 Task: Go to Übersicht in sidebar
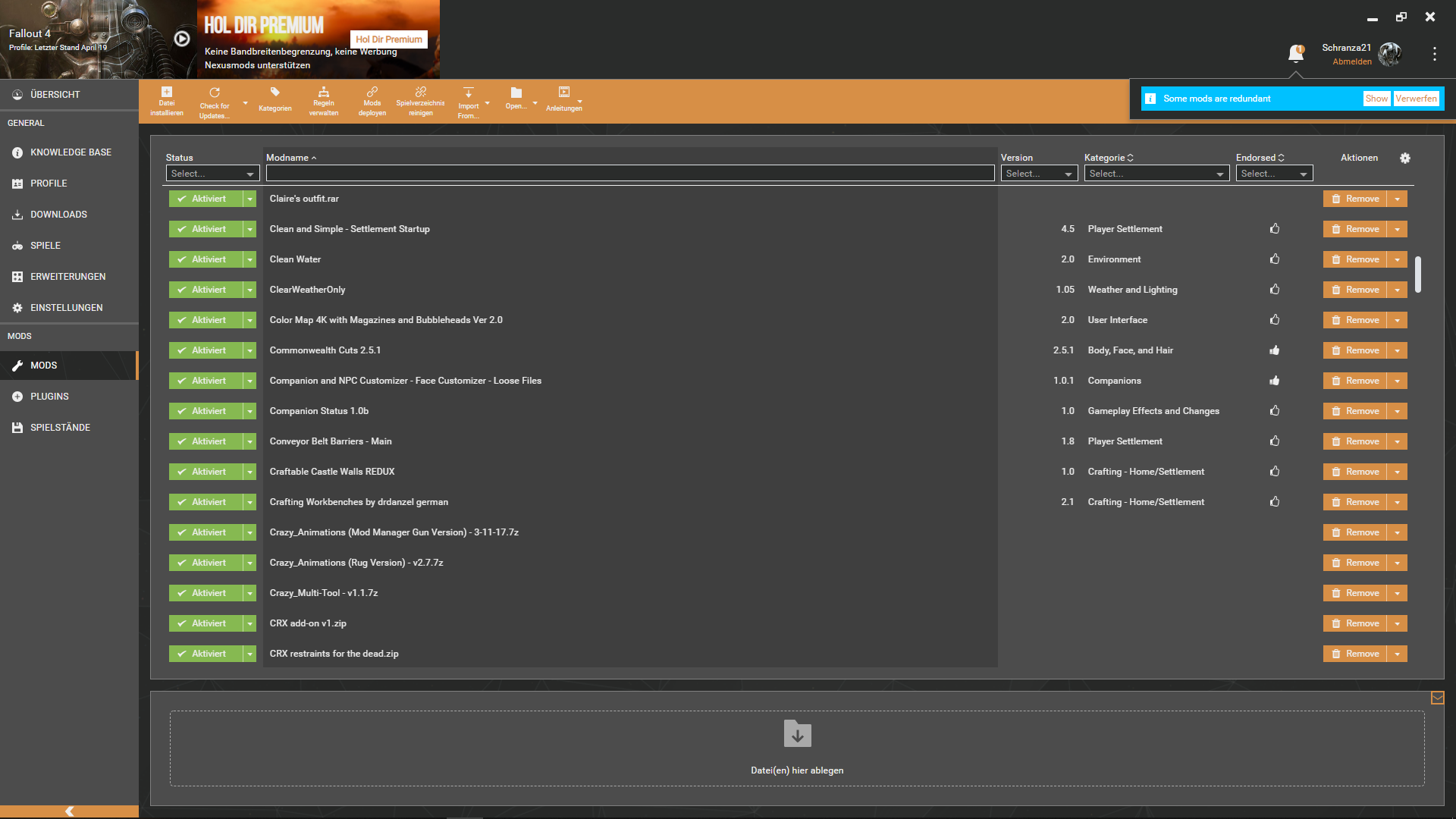pyautogui.click(x=69, y=95)
